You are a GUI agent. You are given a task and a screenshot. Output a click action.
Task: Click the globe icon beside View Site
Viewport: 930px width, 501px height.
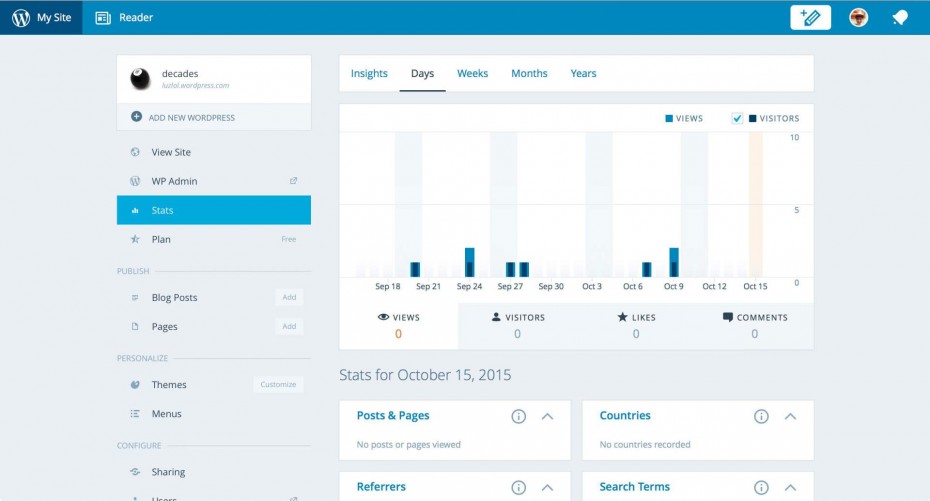(135, 152)
